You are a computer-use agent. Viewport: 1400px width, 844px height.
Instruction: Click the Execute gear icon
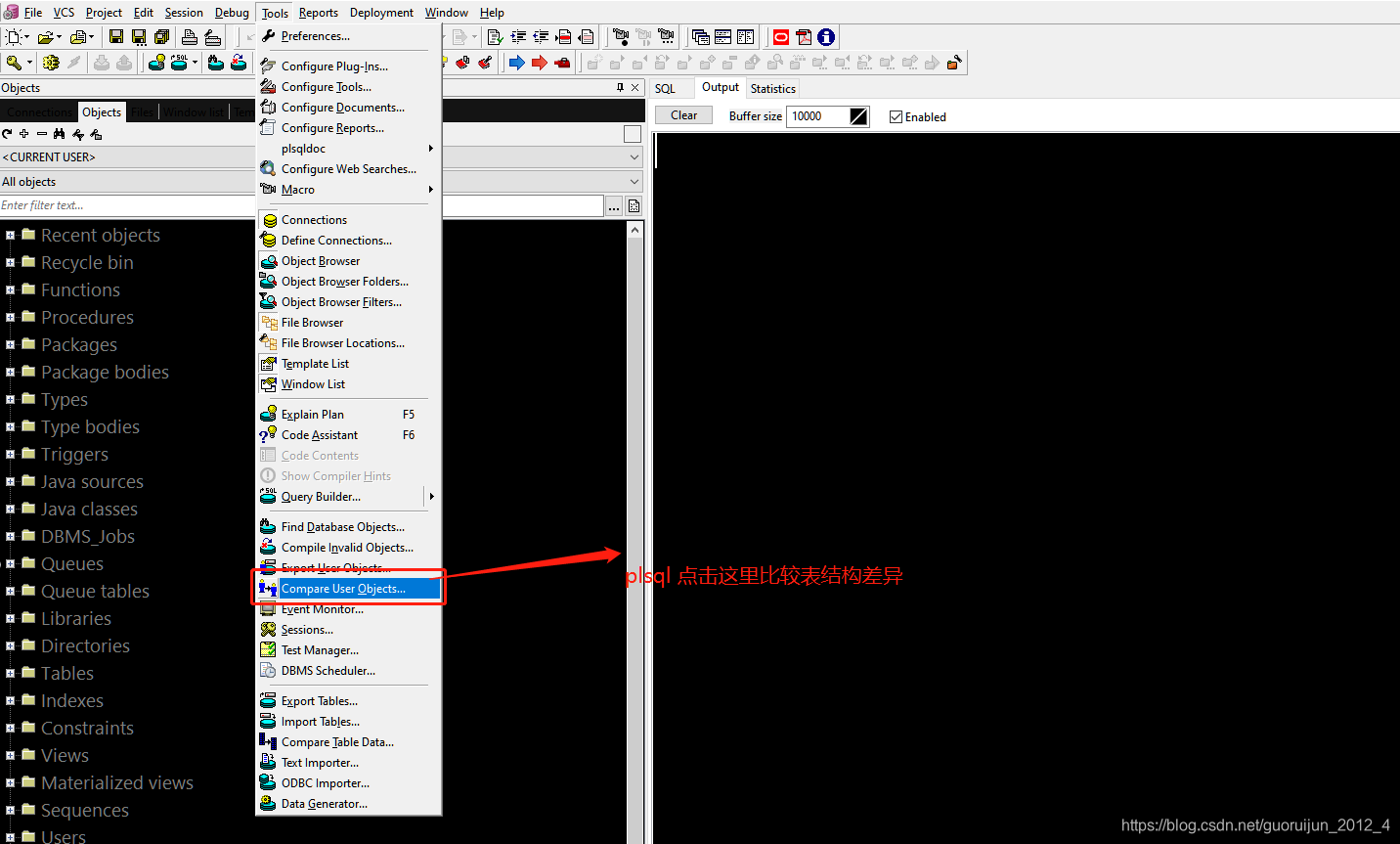pos(51,63)
